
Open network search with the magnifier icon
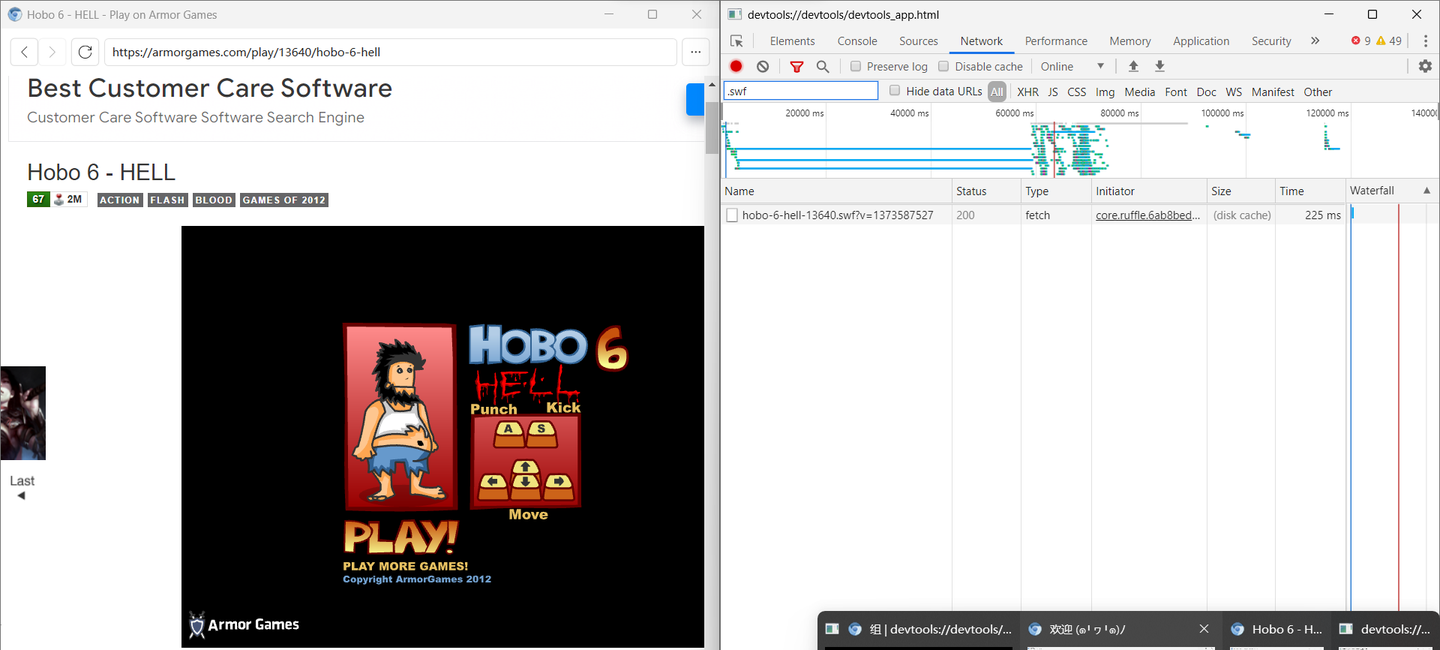point(823,66)
